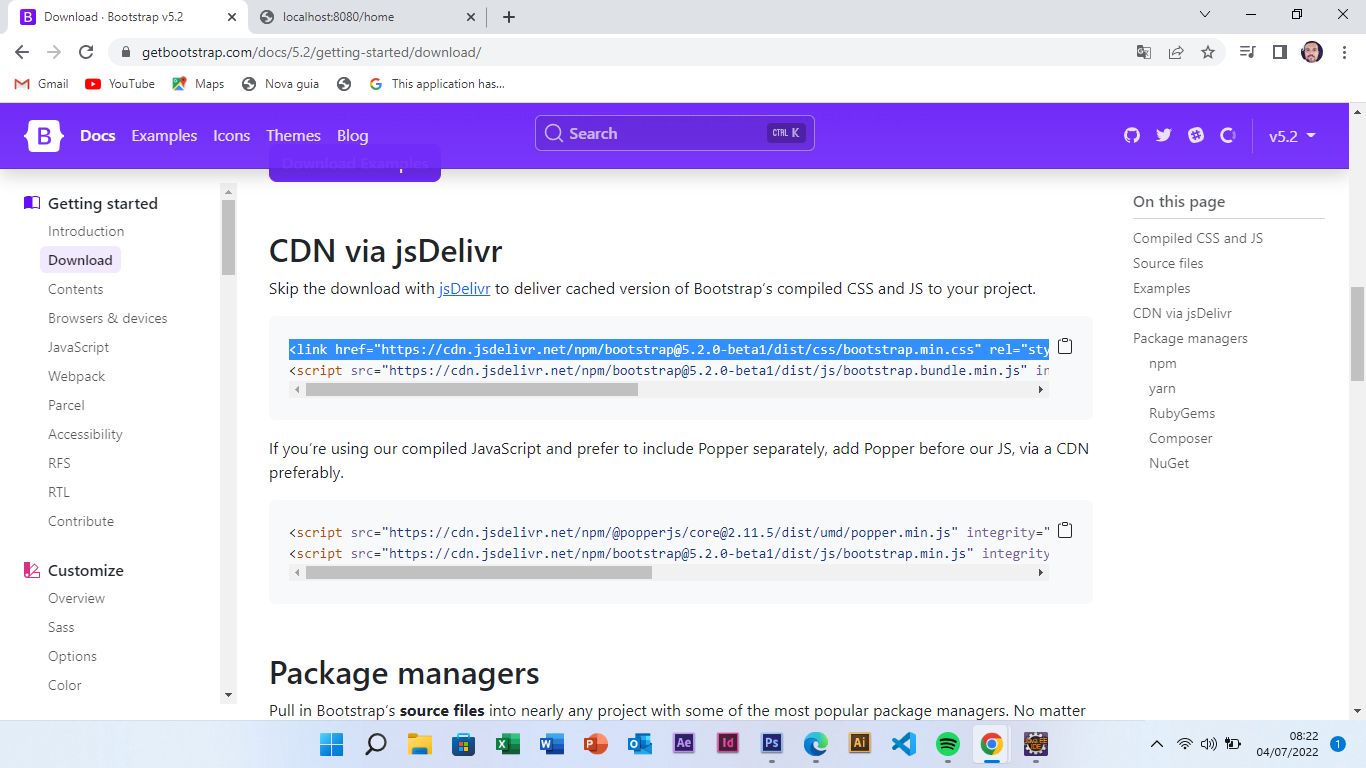Open the Bootstrap Twitter icon link
The height and width of the screenshot is (768, 1366).
coord(1163,135)
